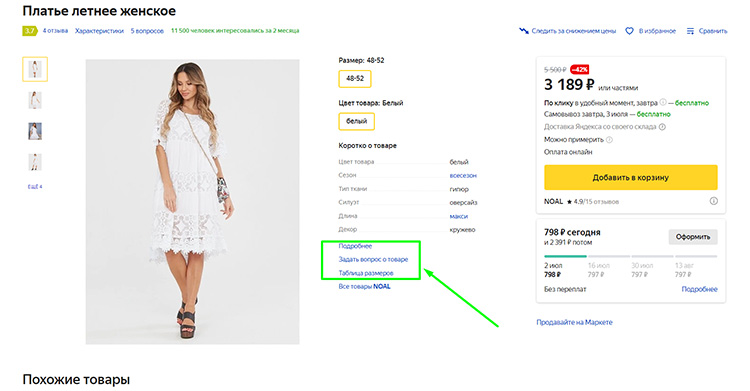Open the Таблица размеров link
Screen dimensions: 750x391
366,273
